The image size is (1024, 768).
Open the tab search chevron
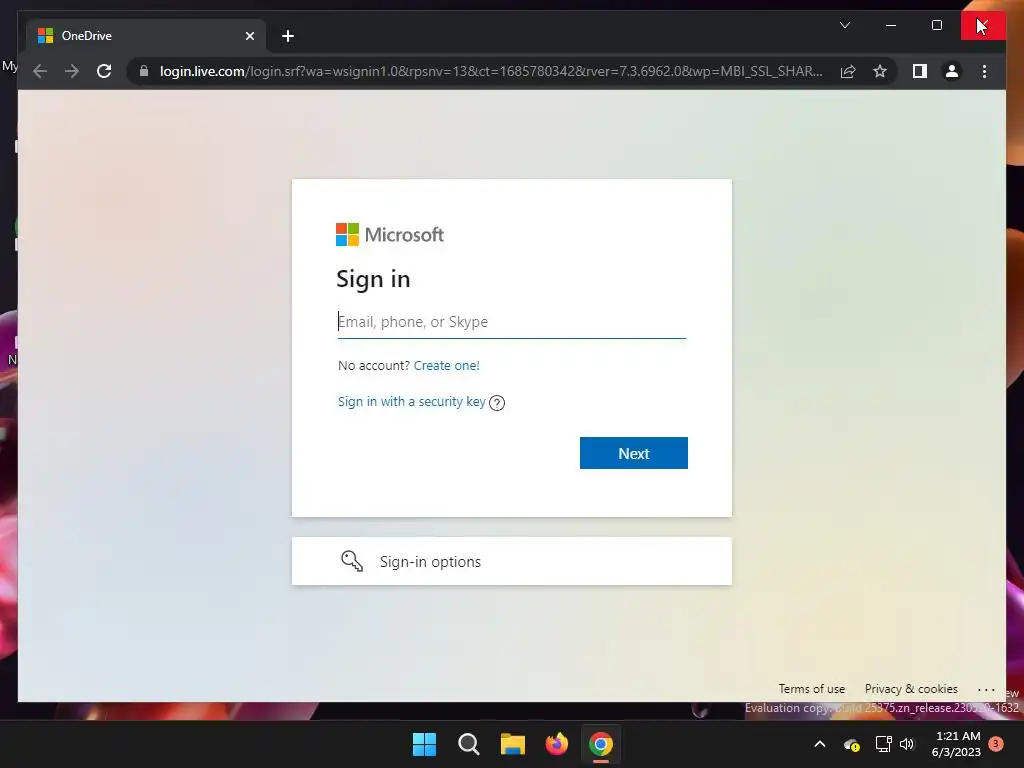(844, 25)
